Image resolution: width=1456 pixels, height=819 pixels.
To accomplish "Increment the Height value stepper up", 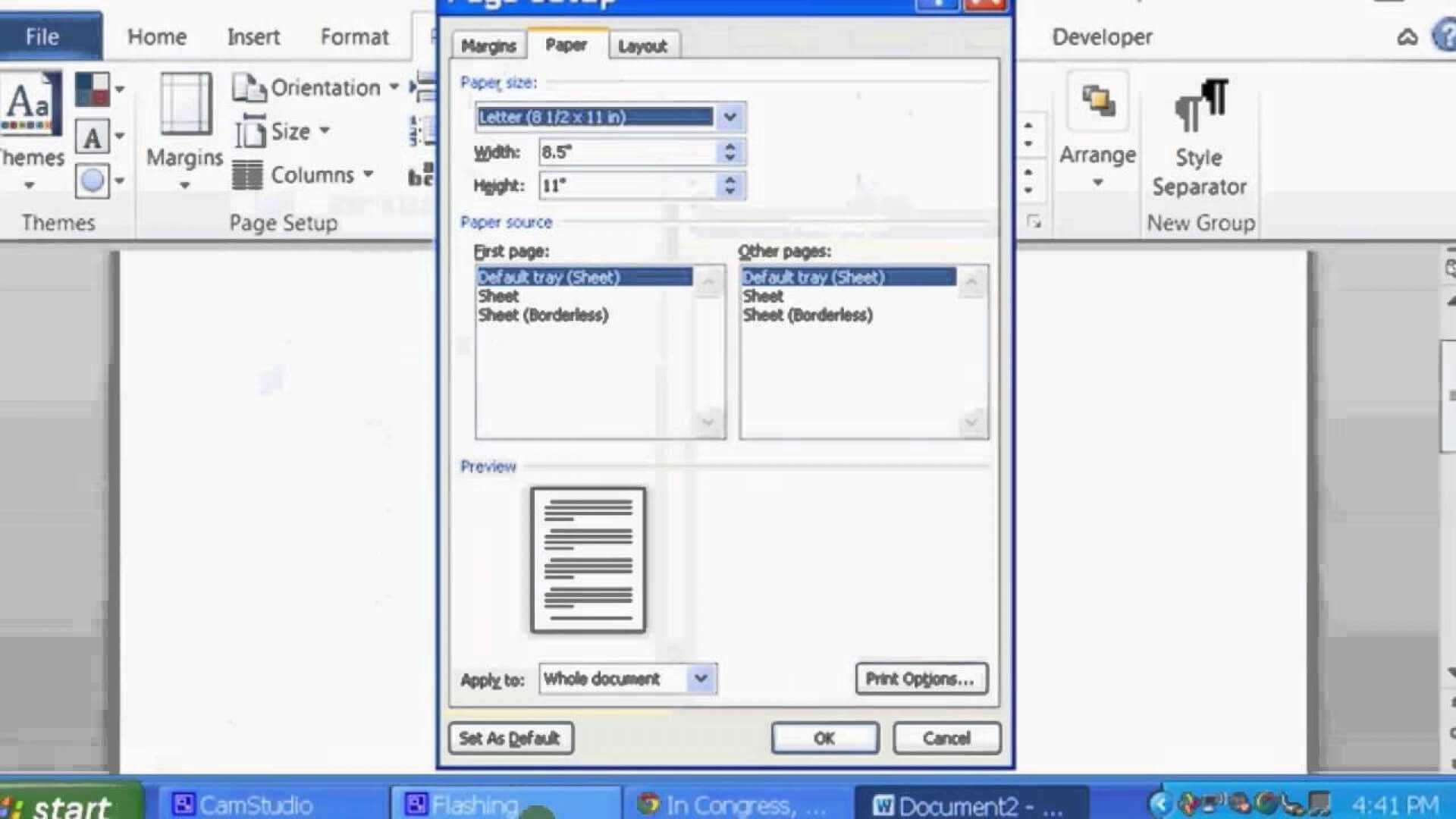I will pos(732,180).
